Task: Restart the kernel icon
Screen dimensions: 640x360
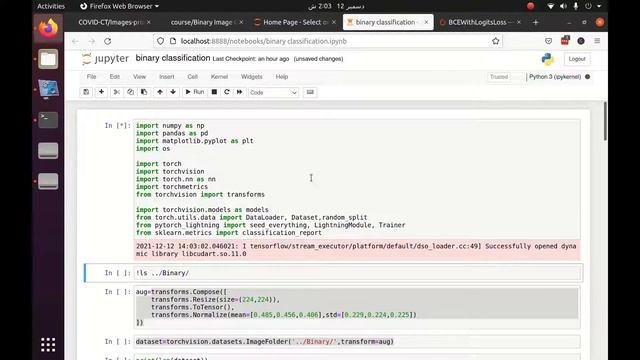Action: [227, 92]
